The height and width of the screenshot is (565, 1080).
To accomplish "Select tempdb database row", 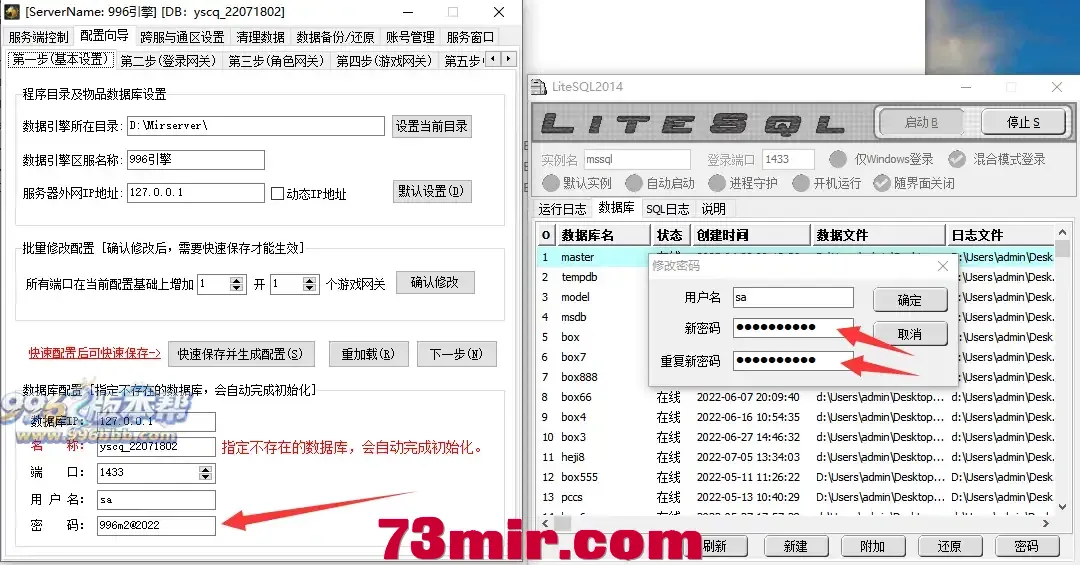I will coord(796,277).
